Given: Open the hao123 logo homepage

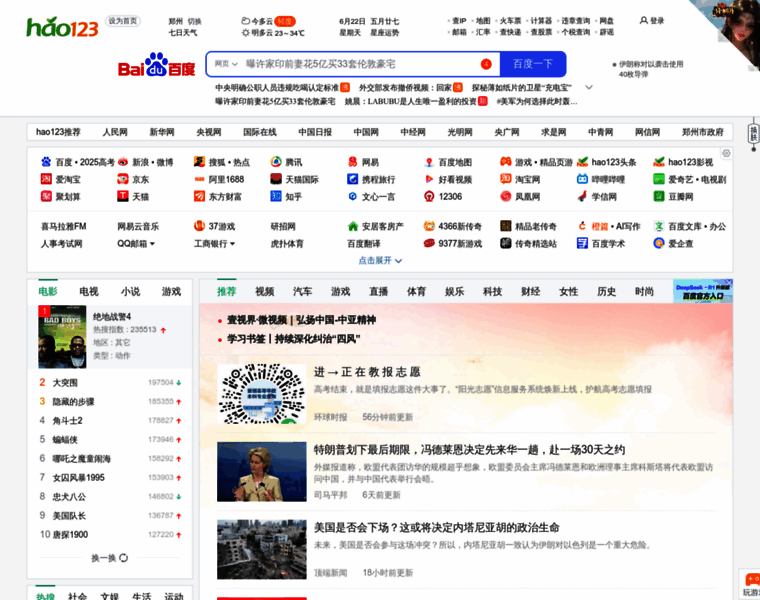Looking at the screenshot, I should pos(62,27).
